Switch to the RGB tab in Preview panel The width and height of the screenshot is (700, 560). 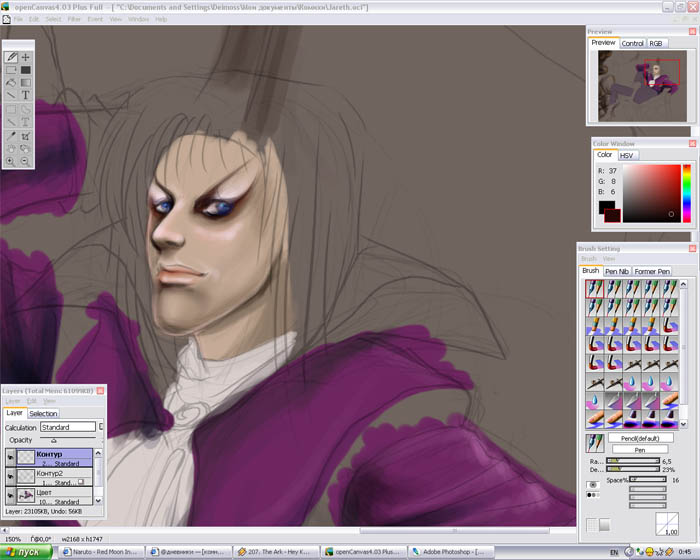tap(656, 43)
